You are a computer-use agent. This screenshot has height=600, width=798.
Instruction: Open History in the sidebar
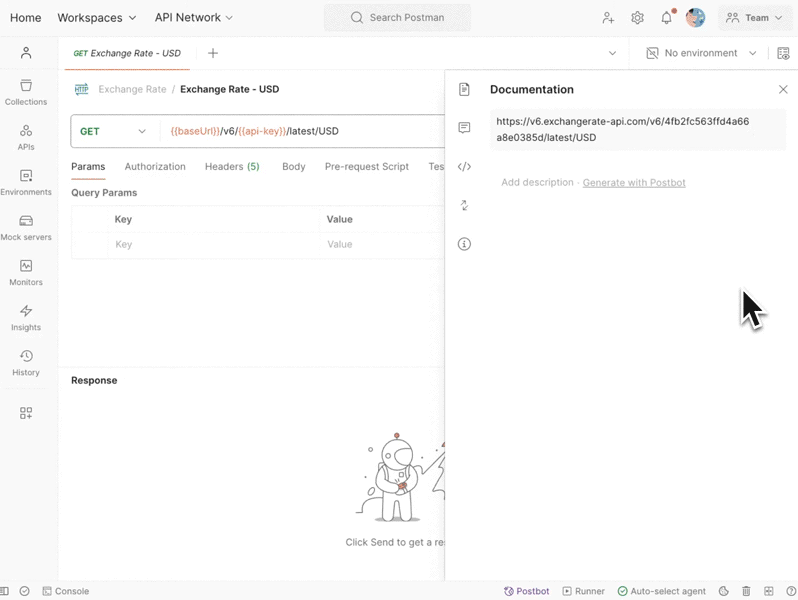[26, 362]
